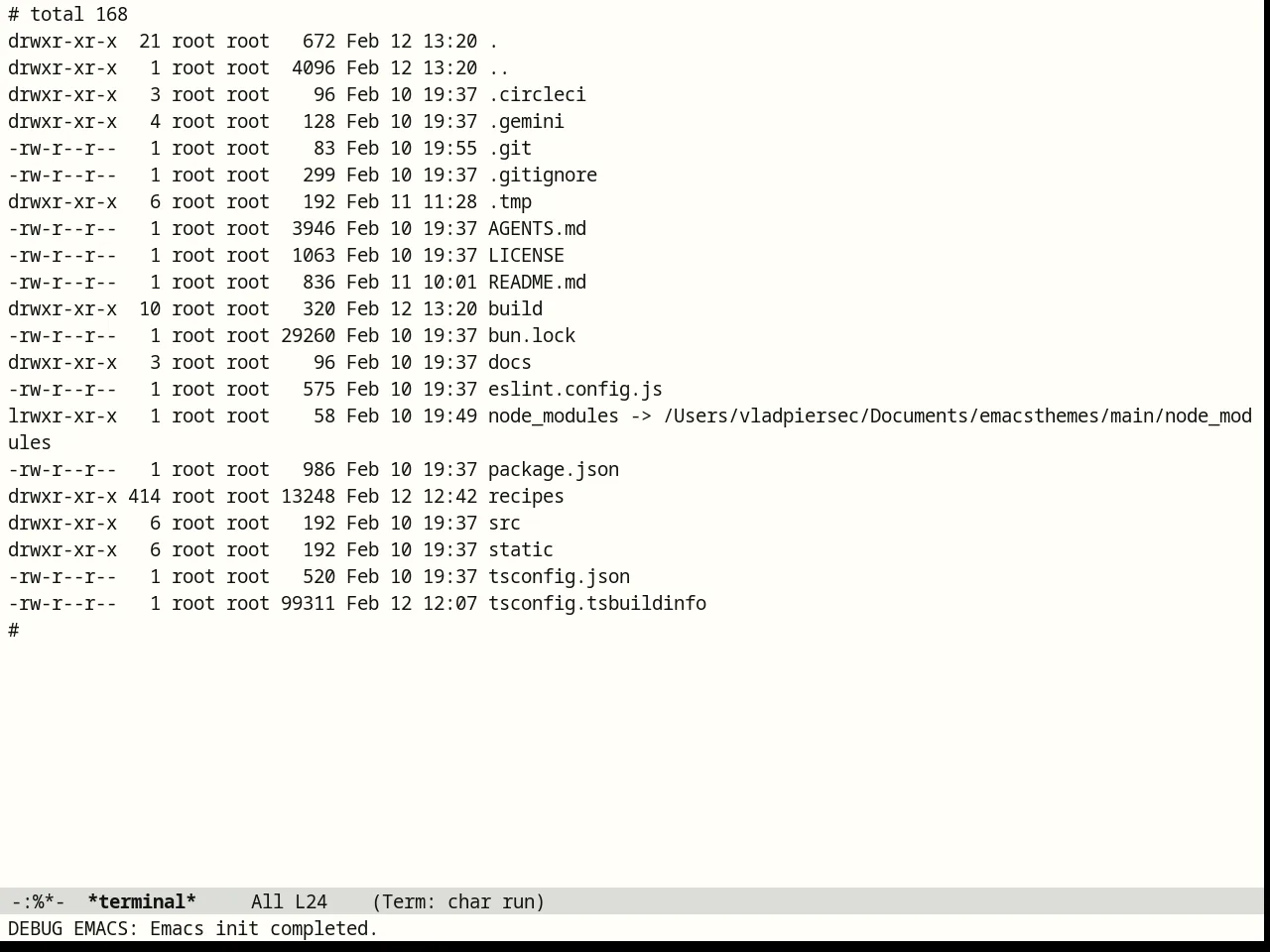Click the -:%*- buffer status flags
The width and height of the screenshot is (1270, 952).
pyautogui.click(x=38, y=901)
